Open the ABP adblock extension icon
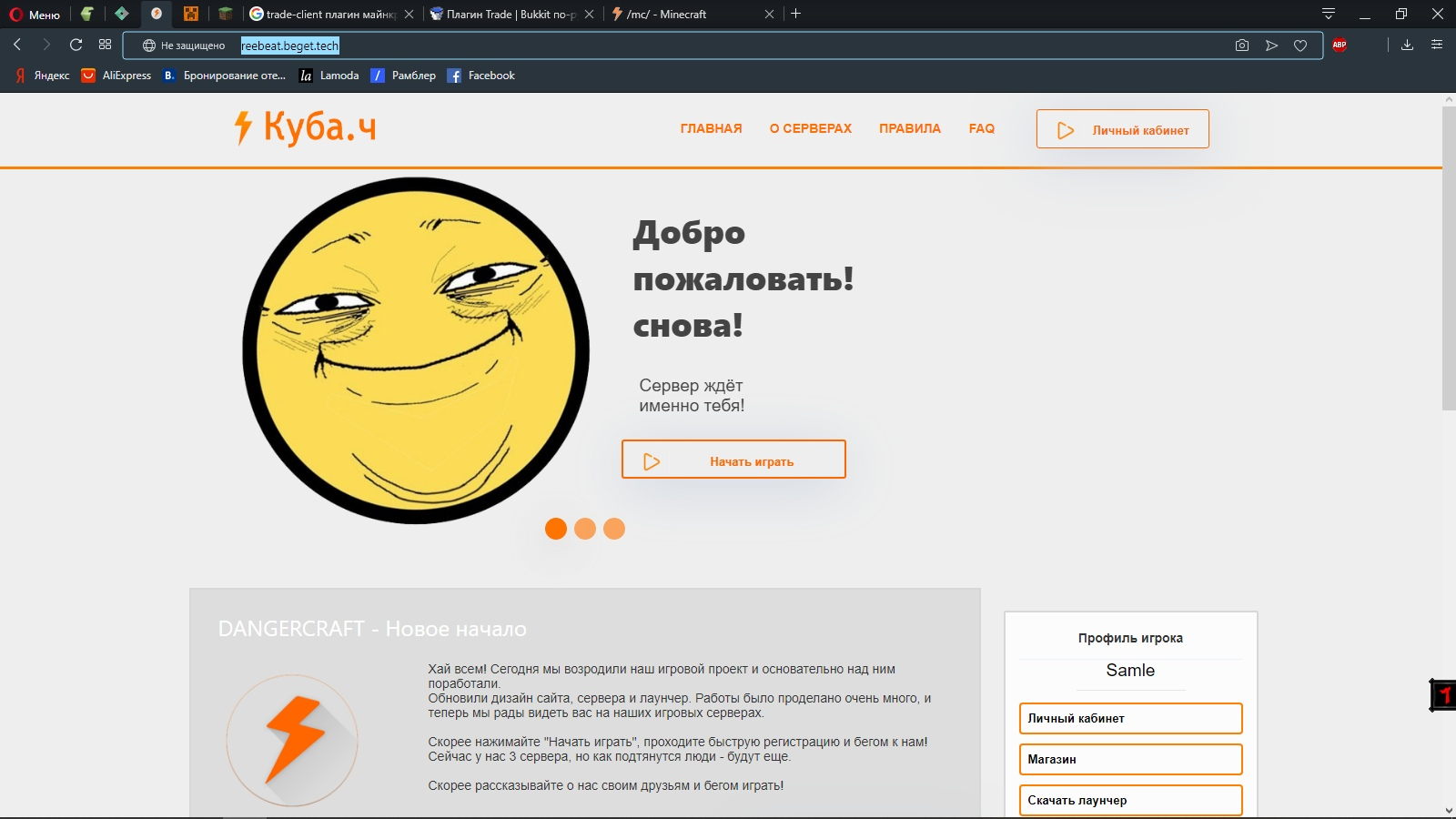The height and width of the screenshot is (819, 1456). [x=1340, y=45]
